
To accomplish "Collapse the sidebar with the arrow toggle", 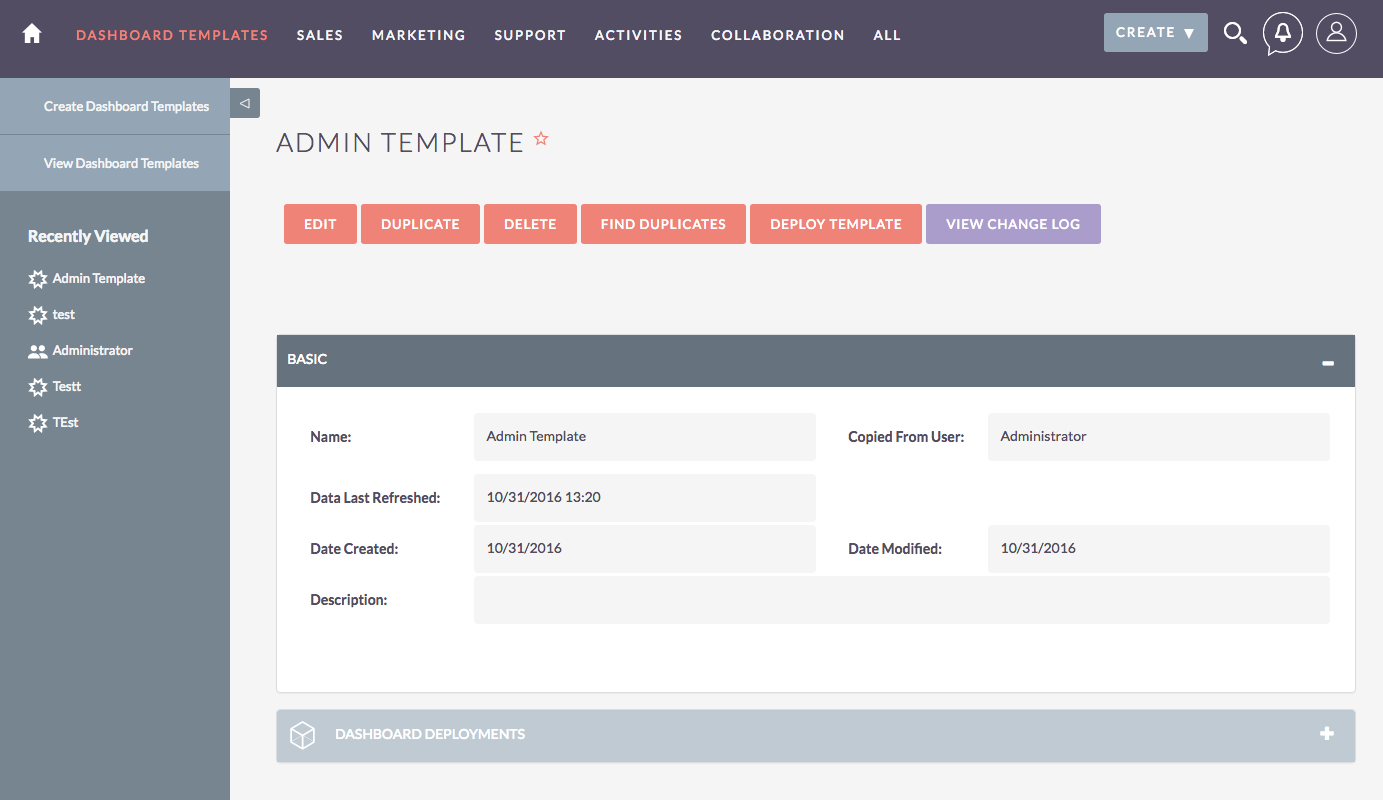I will click(x=245, y=103).
